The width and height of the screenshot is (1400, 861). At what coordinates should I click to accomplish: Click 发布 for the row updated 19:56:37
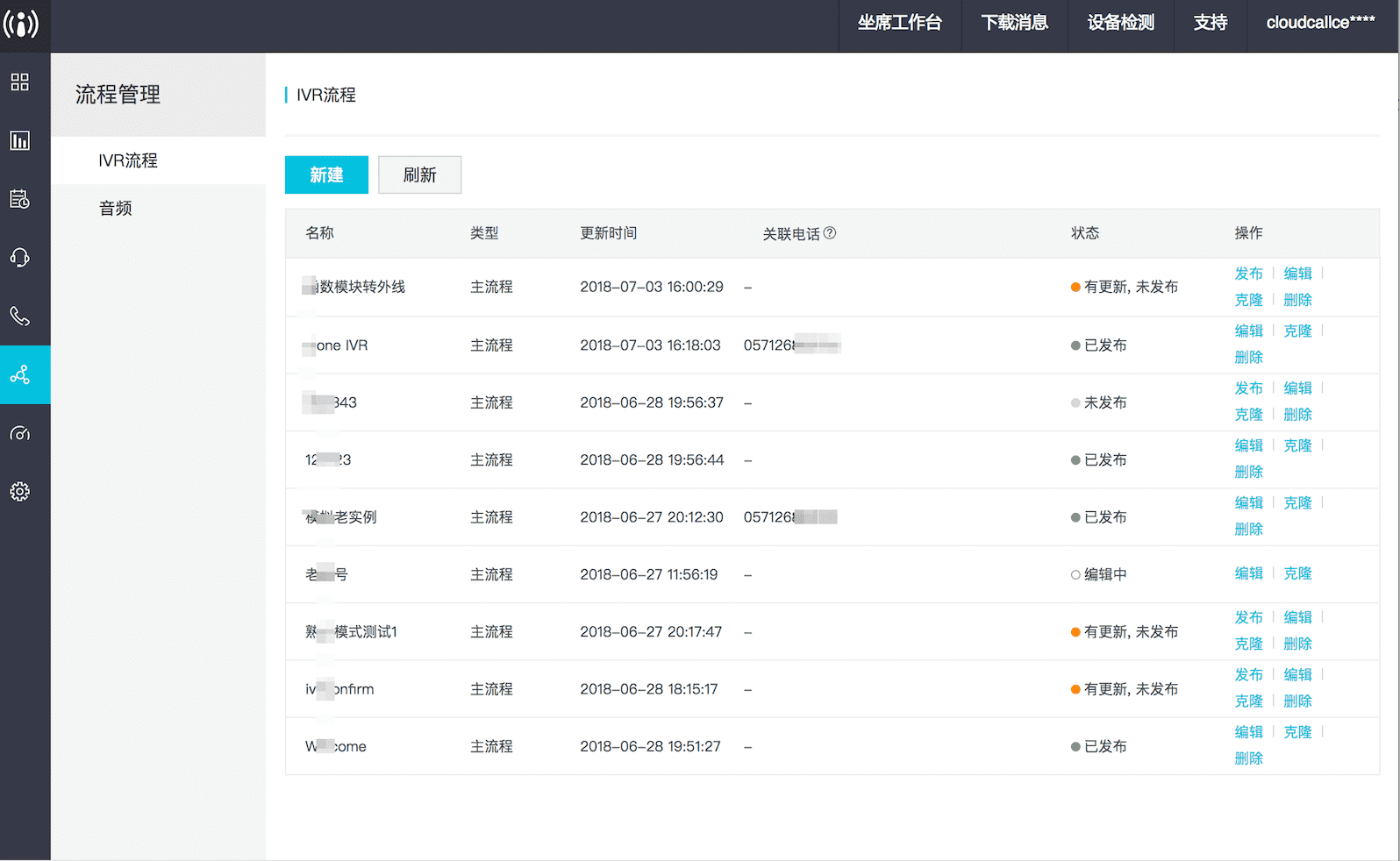(1249, 388)
